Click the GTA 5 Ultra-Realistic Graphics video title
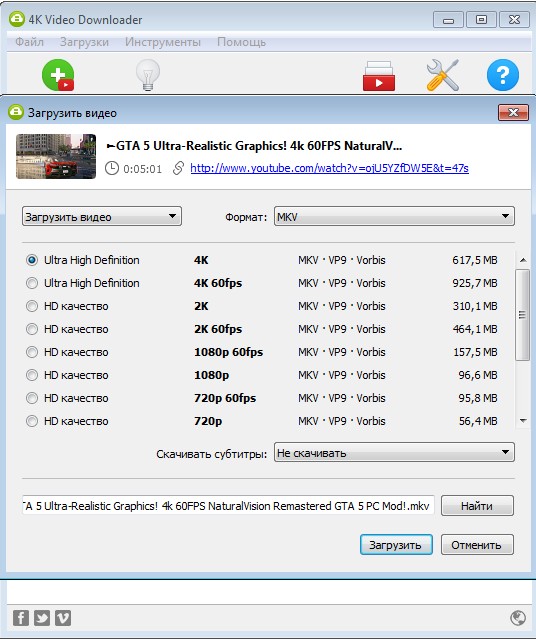 pyautogui.click(x=254, y=146)
